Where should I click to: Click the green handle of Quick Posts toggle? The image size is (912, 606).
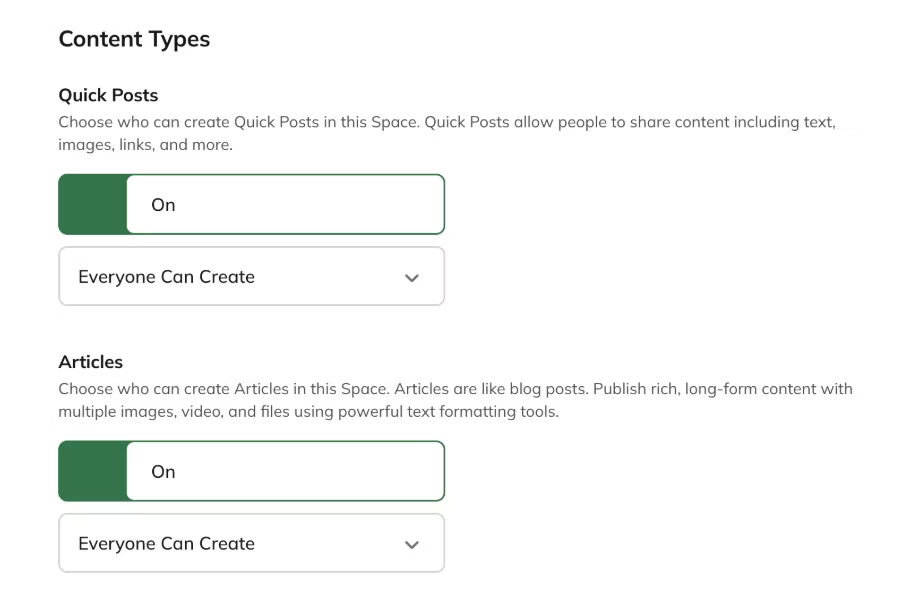tap(93, 204)
